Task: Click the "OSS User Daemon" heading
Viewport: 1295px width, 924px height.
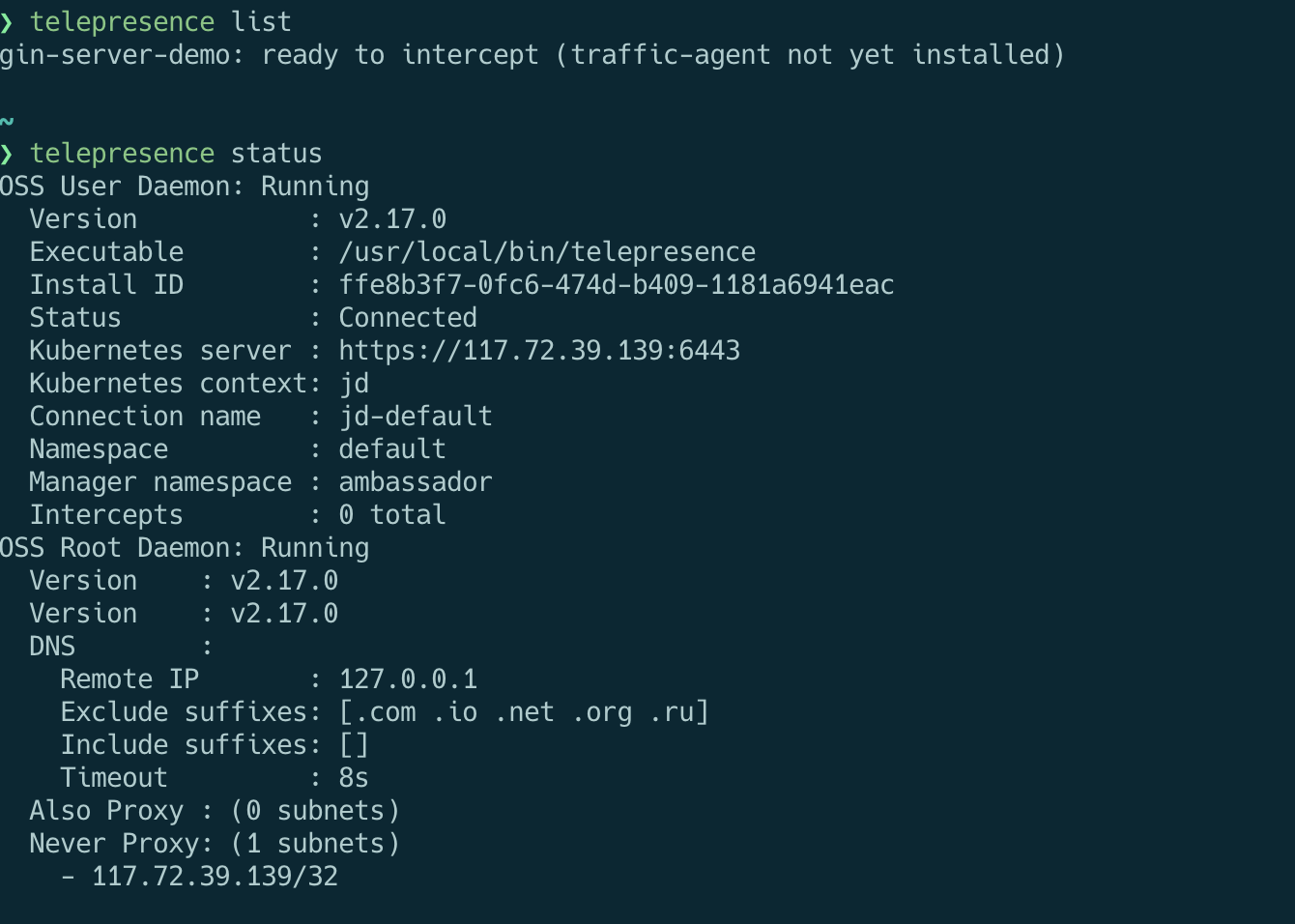Action: coord(115,187)
